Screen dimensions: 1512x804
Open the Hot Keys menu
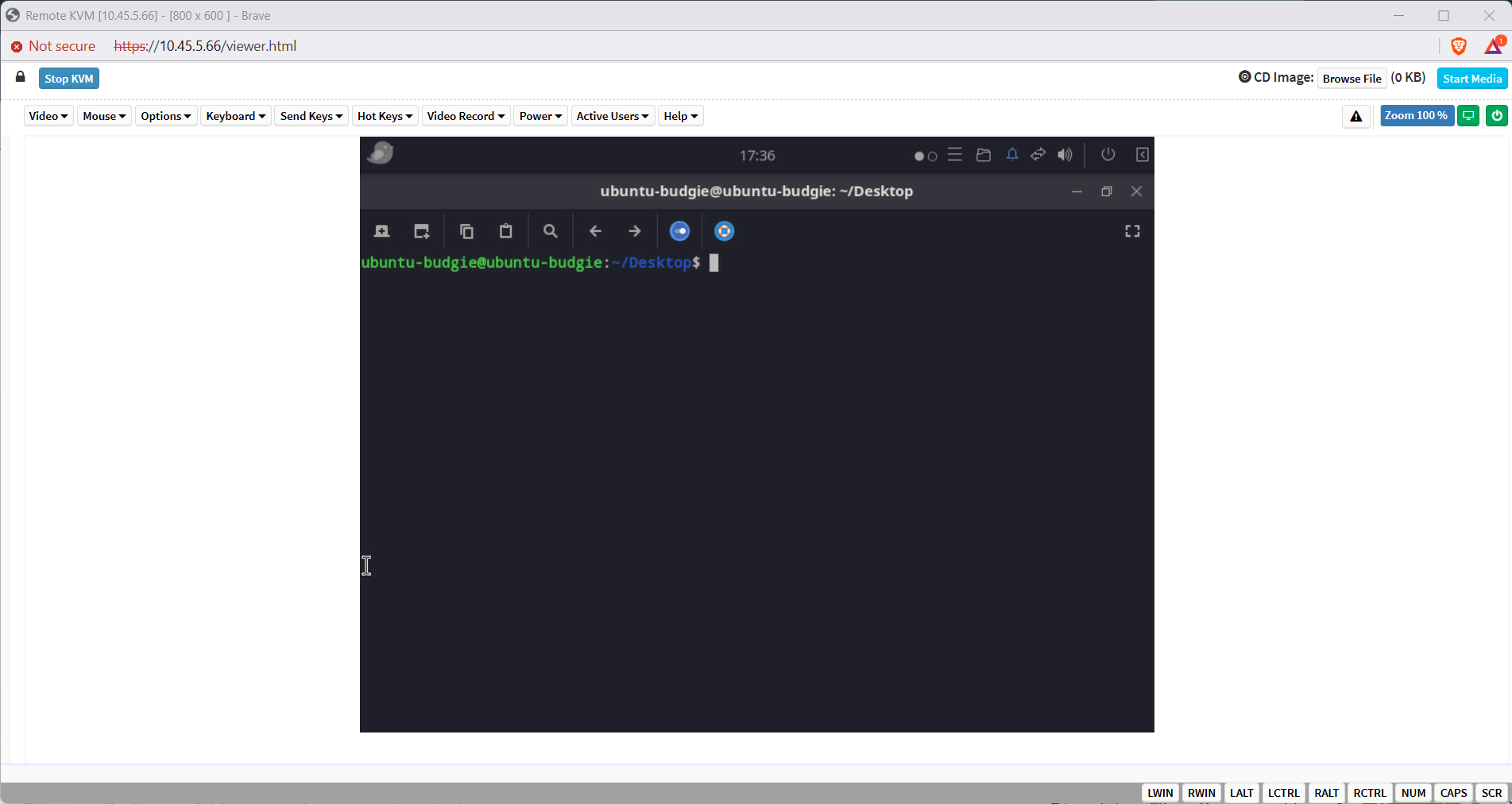coord(385,116)
